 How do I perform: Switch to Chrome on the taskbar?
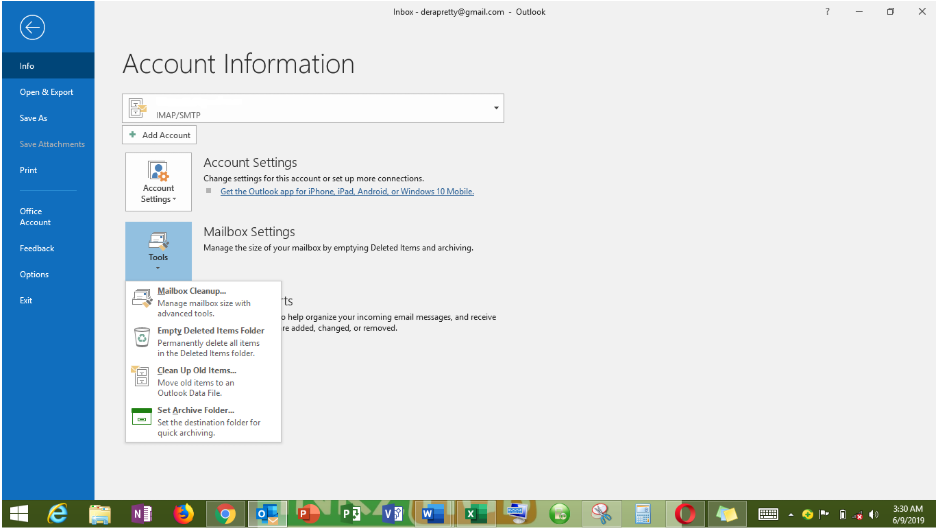[x=226, y=514]
